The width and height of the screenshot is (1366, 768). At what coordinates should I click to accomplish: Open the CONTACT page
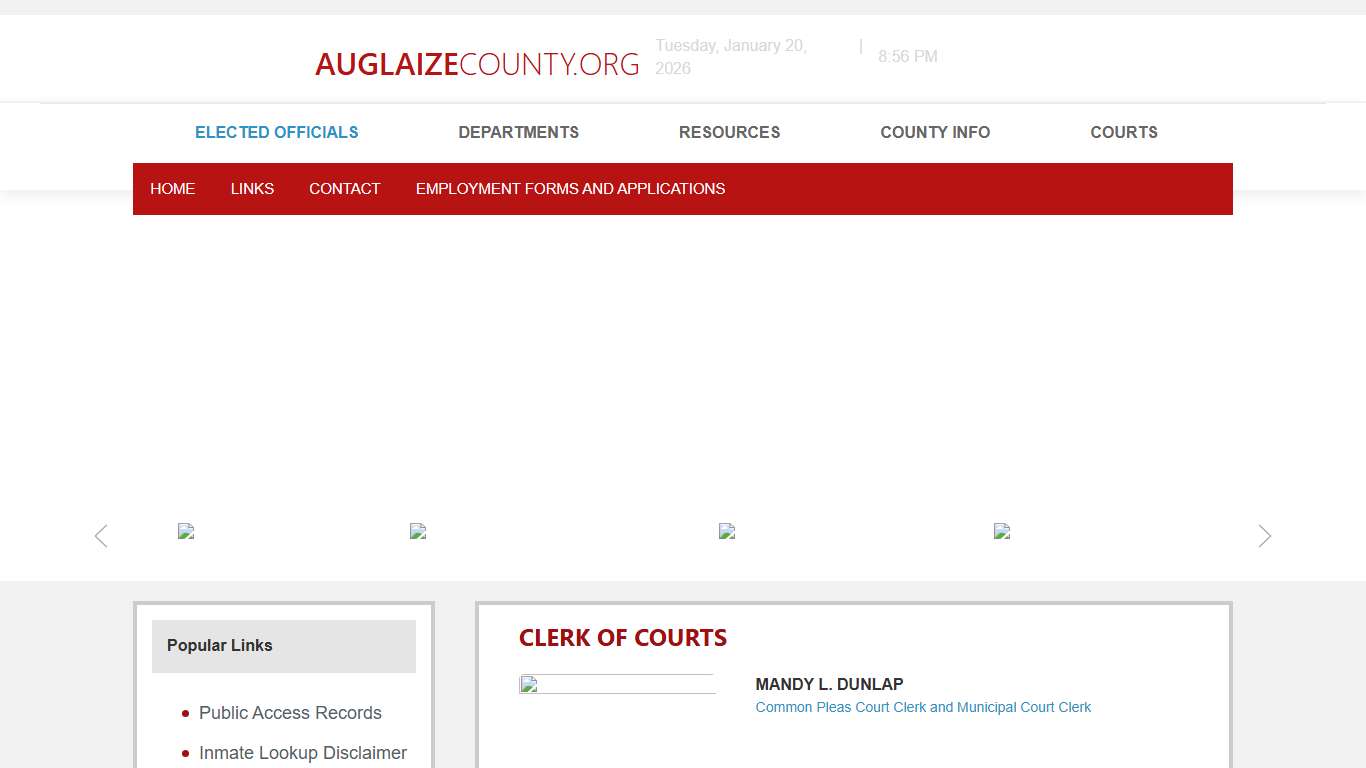[x=344, y=188]
